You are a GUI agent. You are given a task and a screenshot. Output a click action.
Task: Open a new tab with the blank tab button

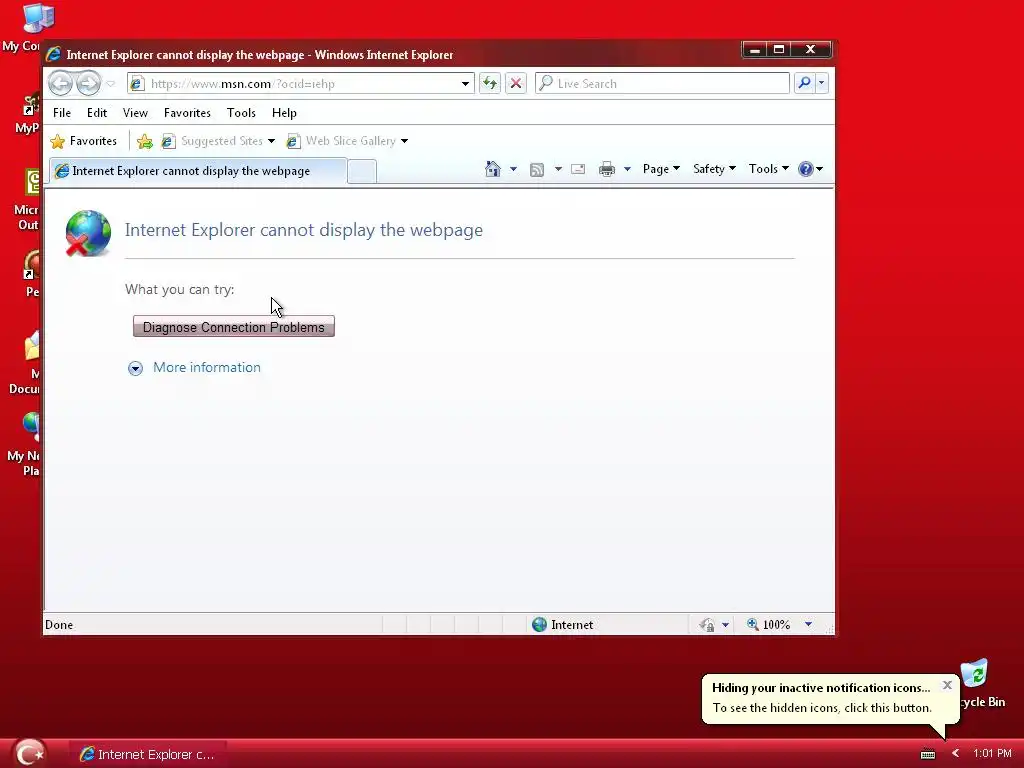pyautogui.click(x=362, y=171)
